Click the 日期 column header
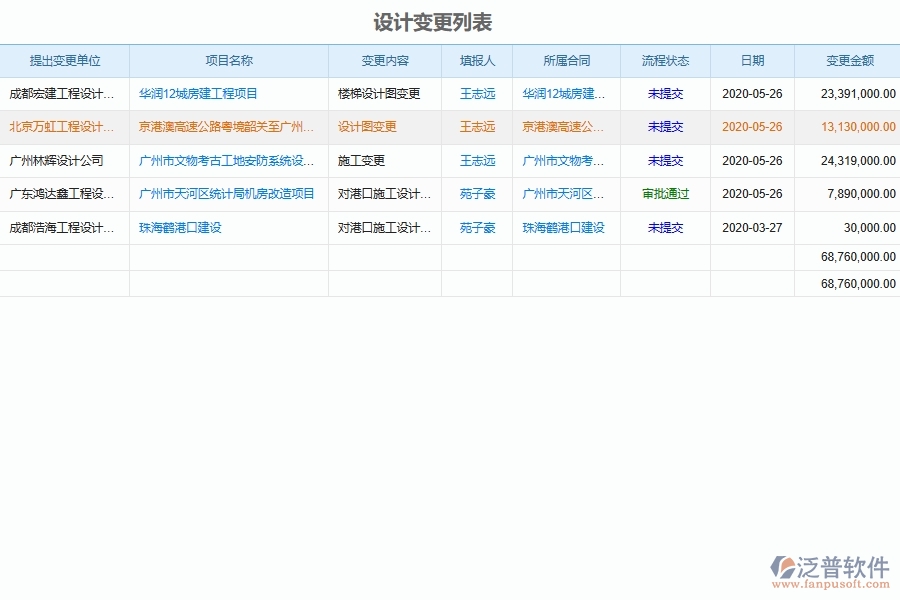Viewport: 900px width, 600px height. point(753,60)
